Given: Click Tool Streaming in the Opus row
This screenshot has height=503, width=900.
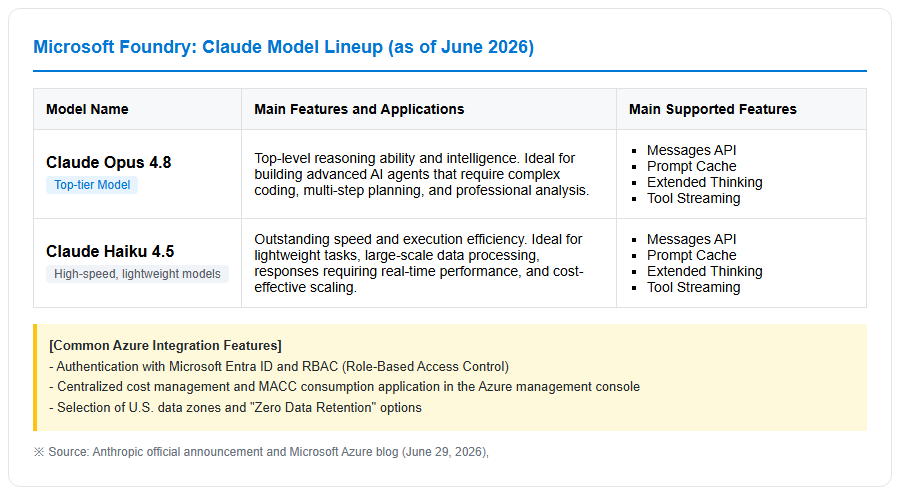Looking at the screenshot, I should pyautogui.click(x=693, y=198).
